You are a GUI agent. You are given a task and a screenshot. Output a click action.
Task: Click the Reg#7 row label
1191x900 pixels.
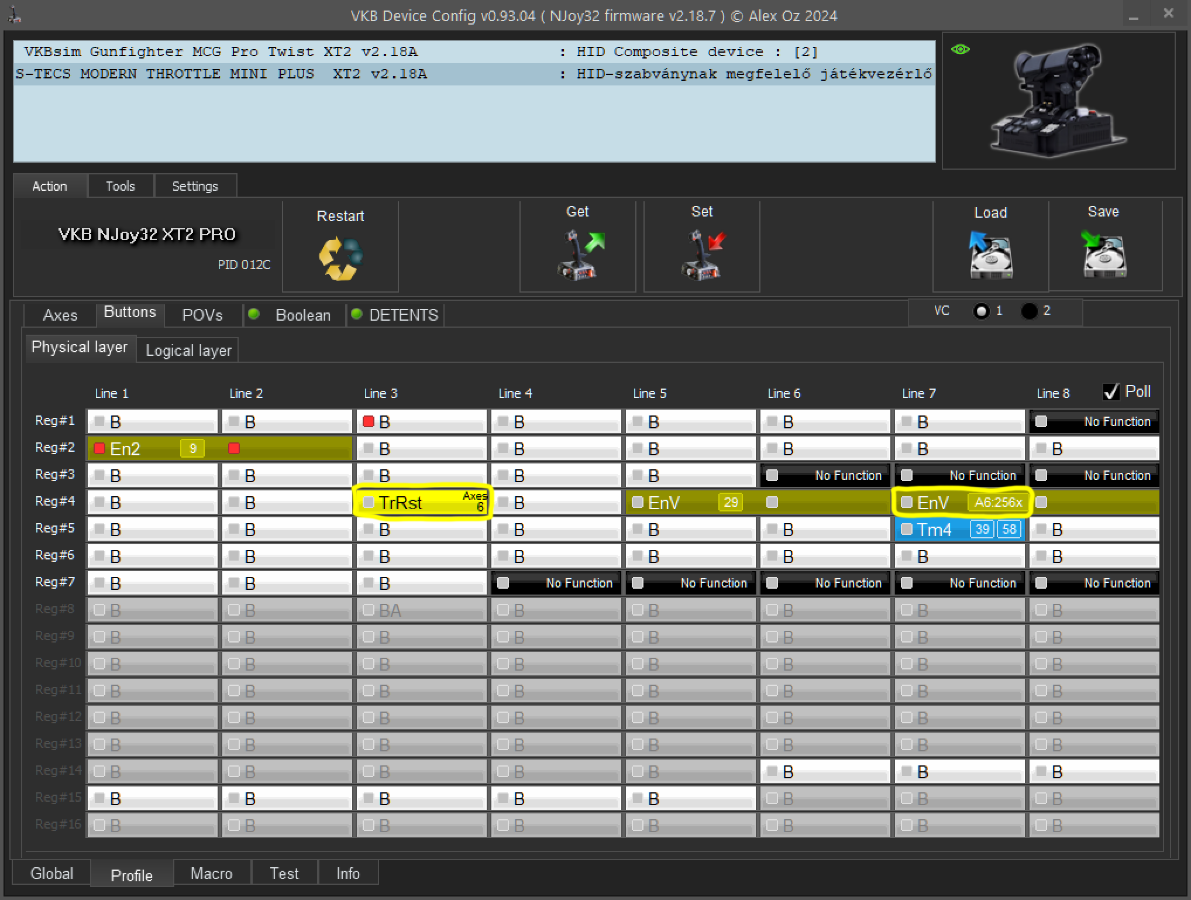coord(55,582)
